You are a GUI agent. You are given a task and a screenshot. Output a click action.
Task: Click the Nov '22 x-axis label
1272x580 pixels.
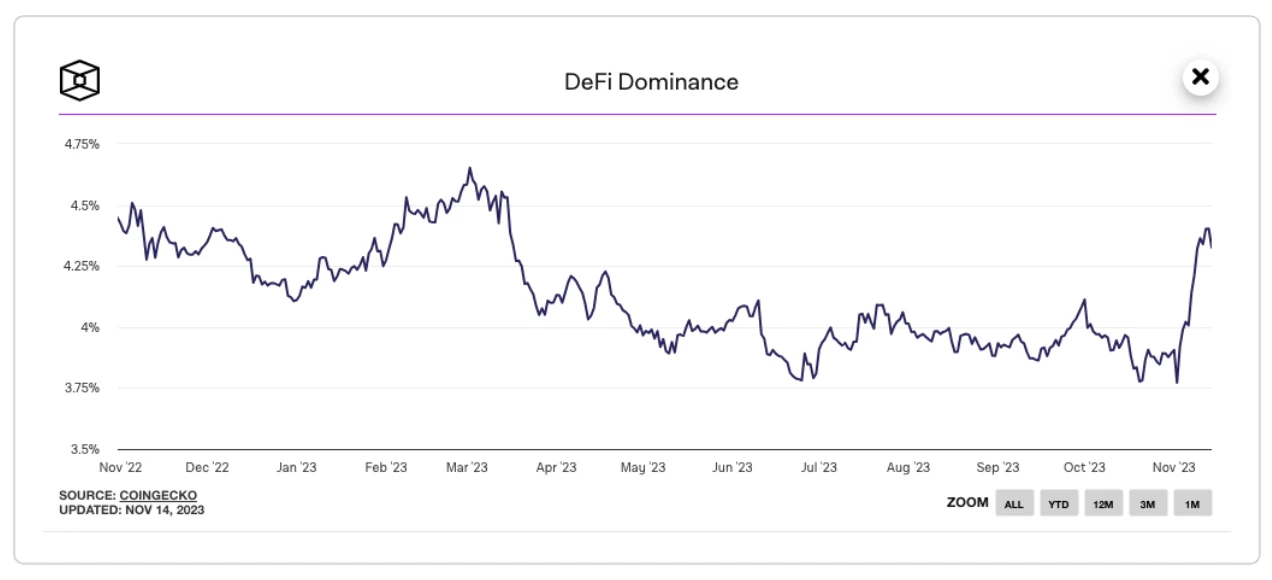click(x=119, y=467)
